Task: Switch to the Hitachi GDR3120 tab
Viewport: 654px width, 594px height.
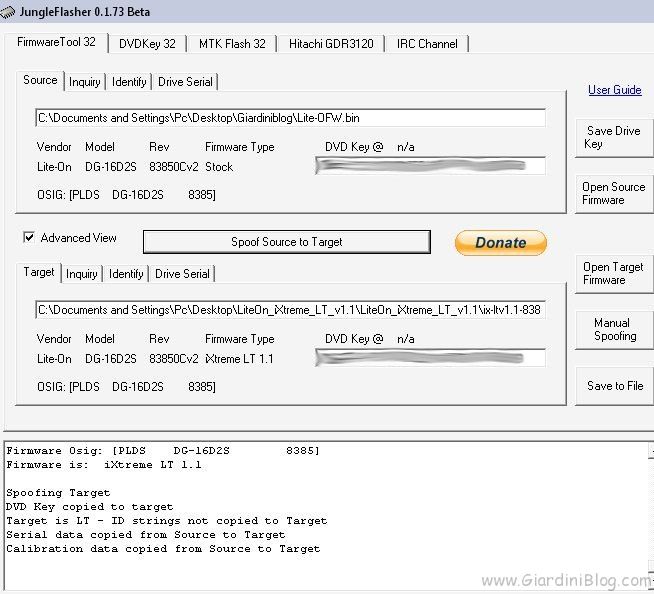Action: [x=331, y=44]
